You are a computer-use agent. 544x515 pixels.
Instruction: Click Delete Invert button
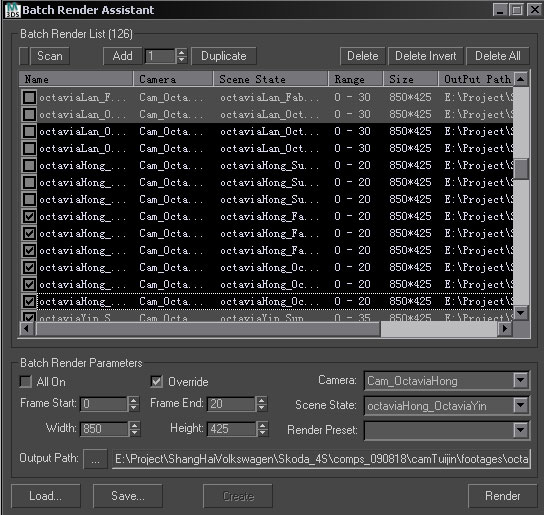(426, 56)
